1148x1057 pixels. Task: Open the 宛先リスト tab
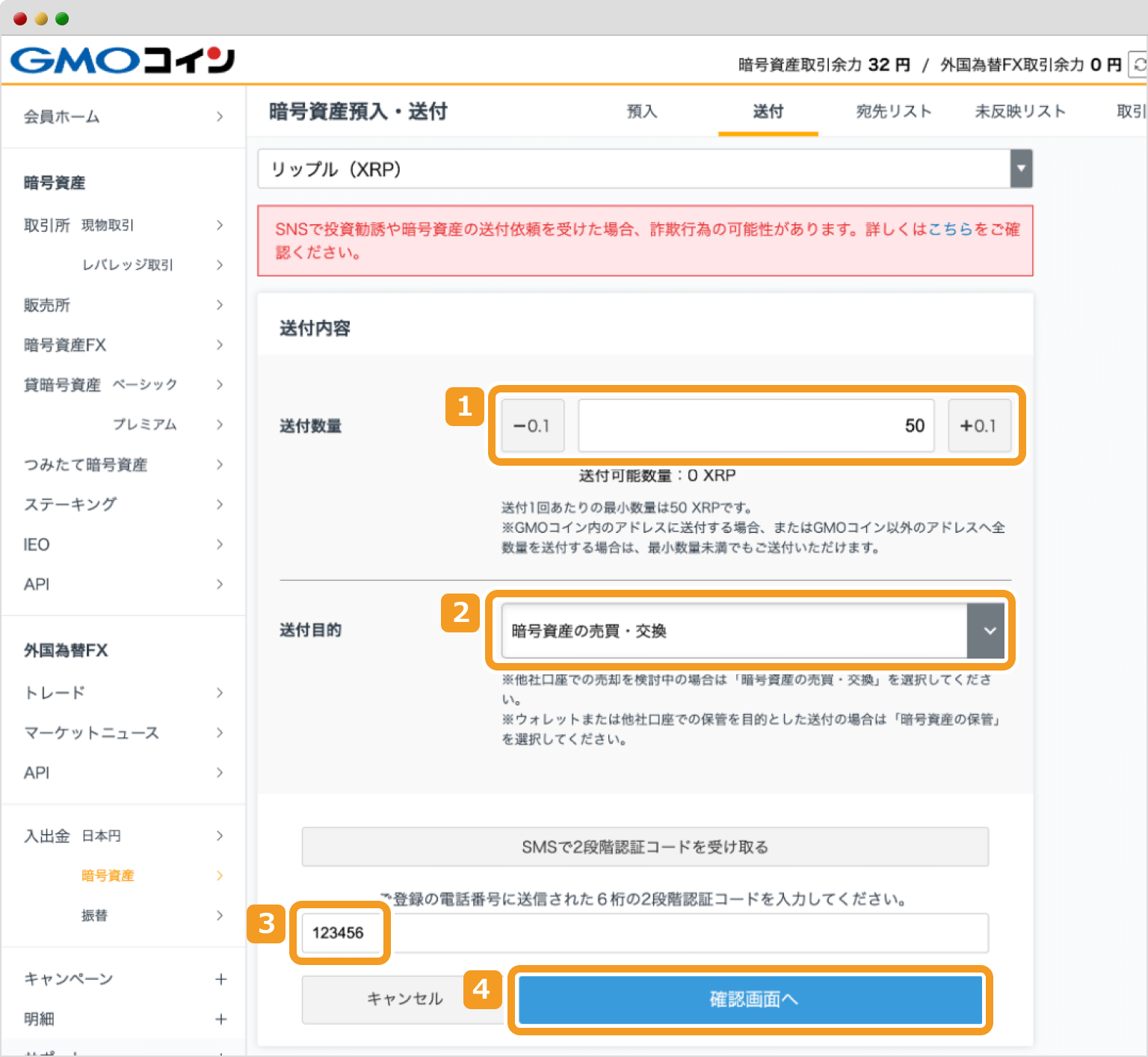pos(894,111)
